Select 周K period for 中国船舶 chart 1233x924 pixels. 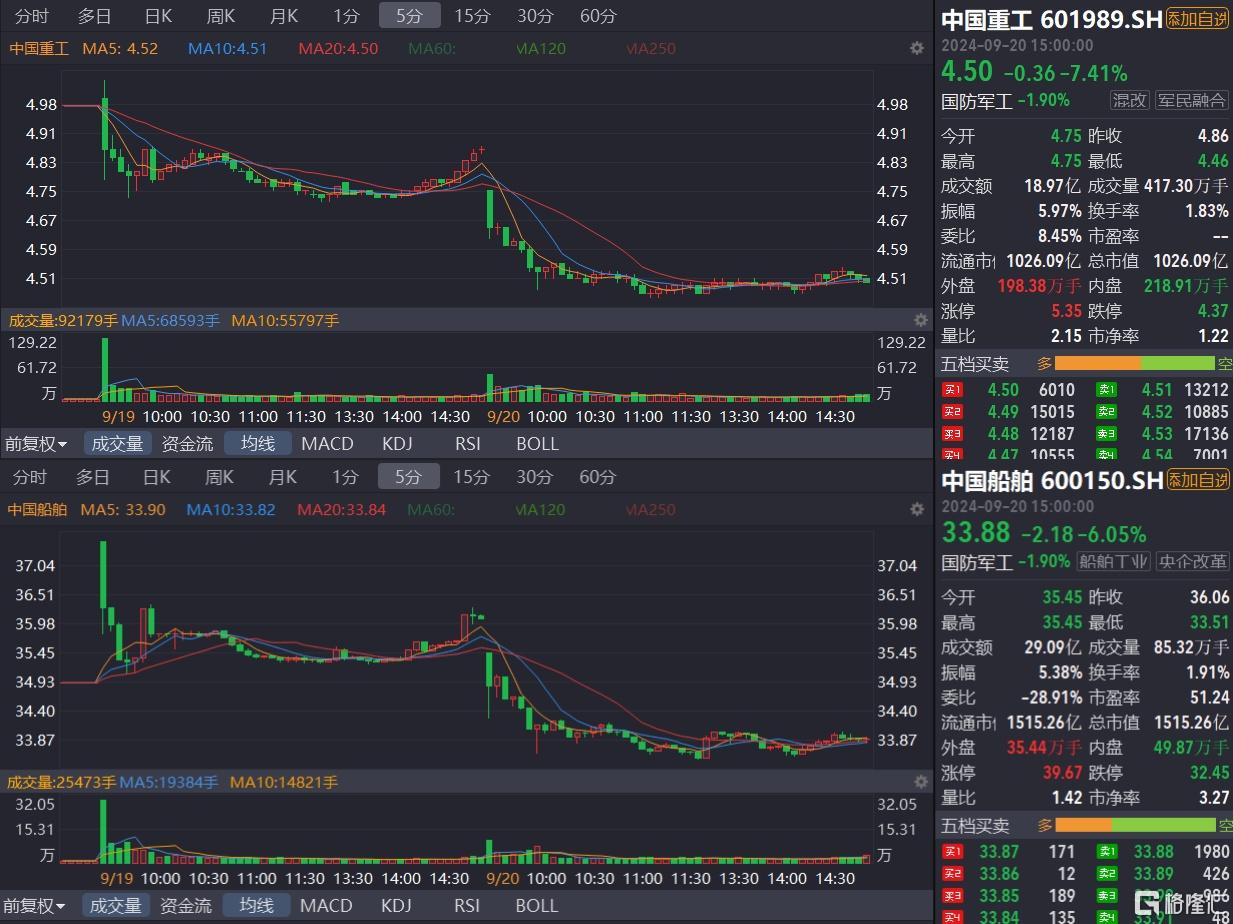[x=220, y=477]
